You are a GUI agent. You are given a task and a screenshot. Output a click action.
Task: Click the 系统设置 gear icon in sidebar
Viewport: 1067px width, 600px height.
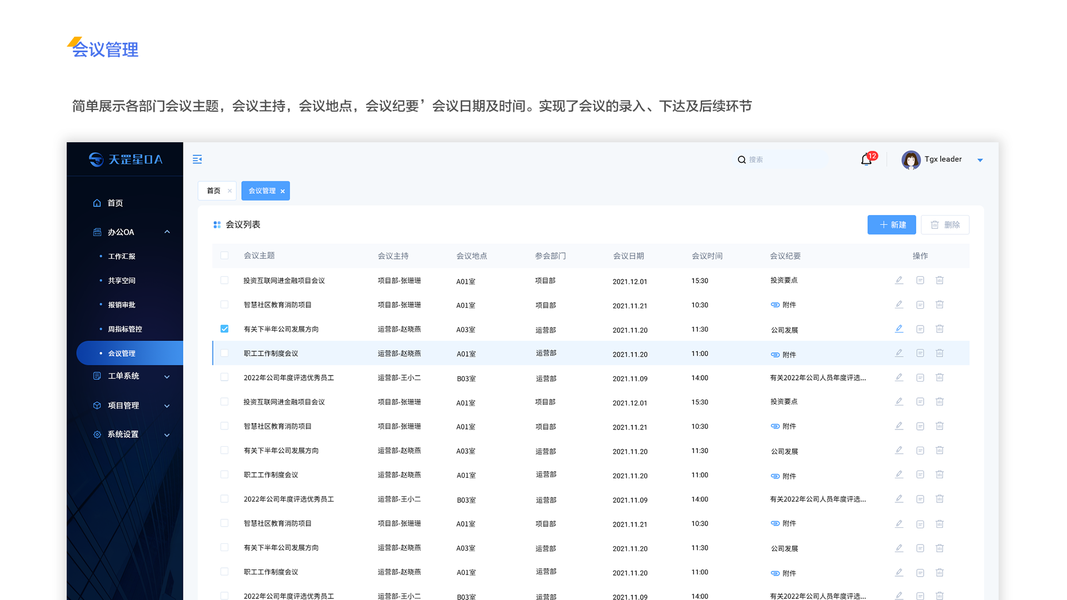97,435
